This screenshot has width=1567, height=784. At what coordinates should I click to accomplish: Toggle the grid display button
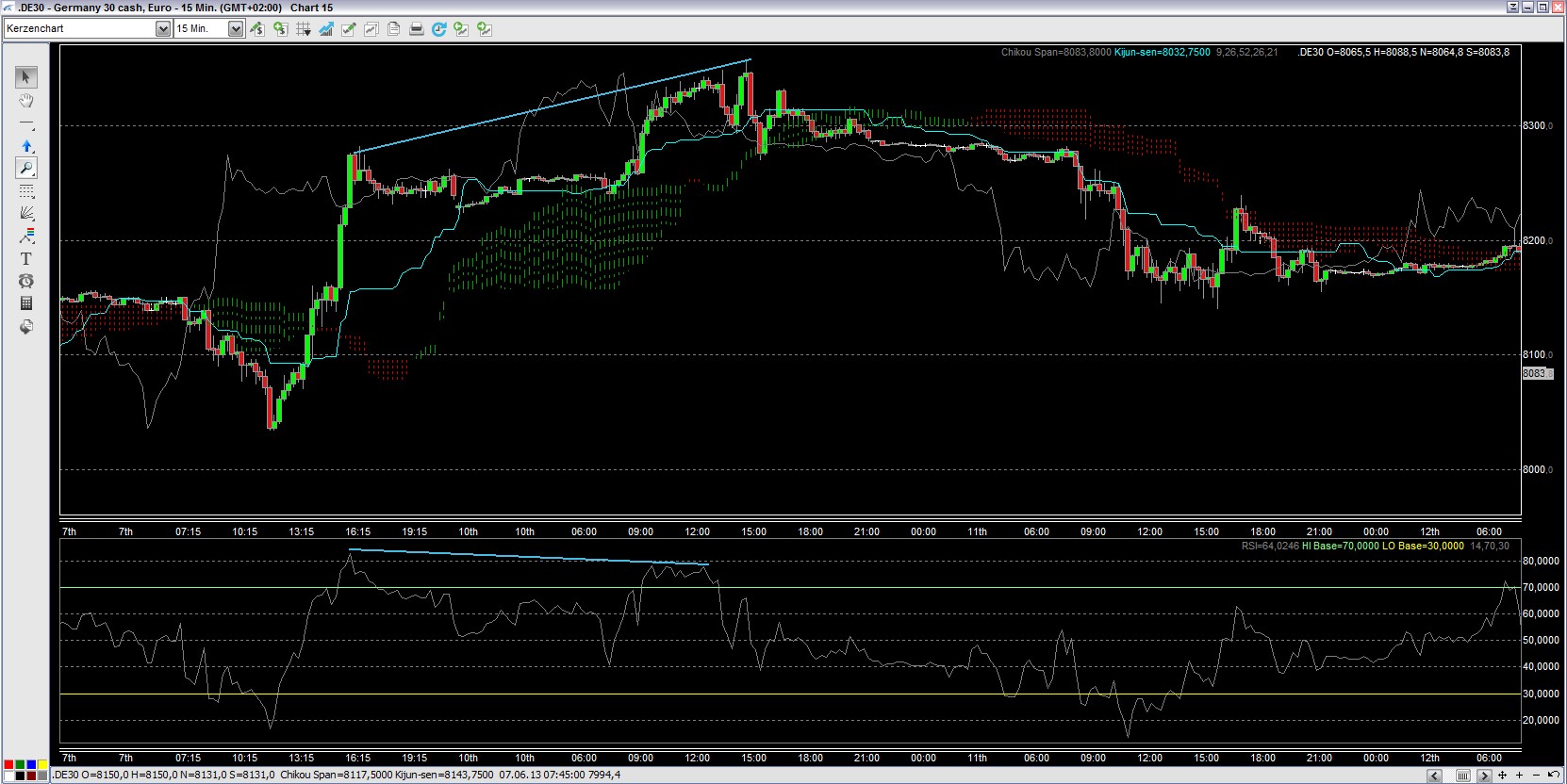pos(303,29)
